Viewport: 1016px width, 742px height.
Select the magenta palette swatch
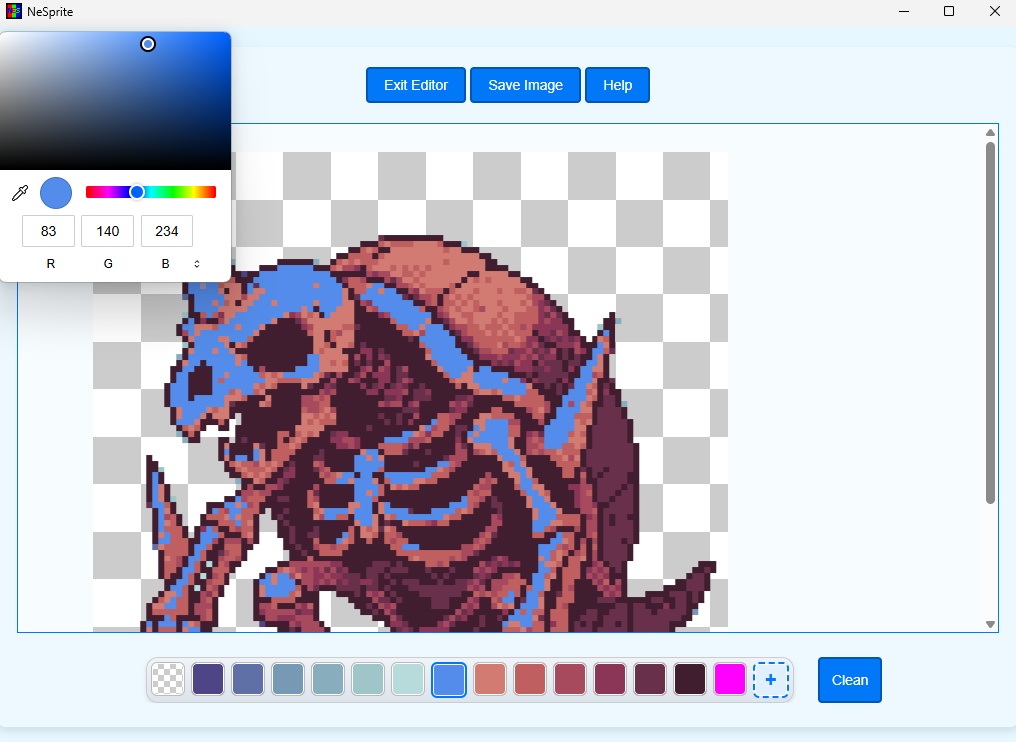pyautogui.click(x=730, y=680)
